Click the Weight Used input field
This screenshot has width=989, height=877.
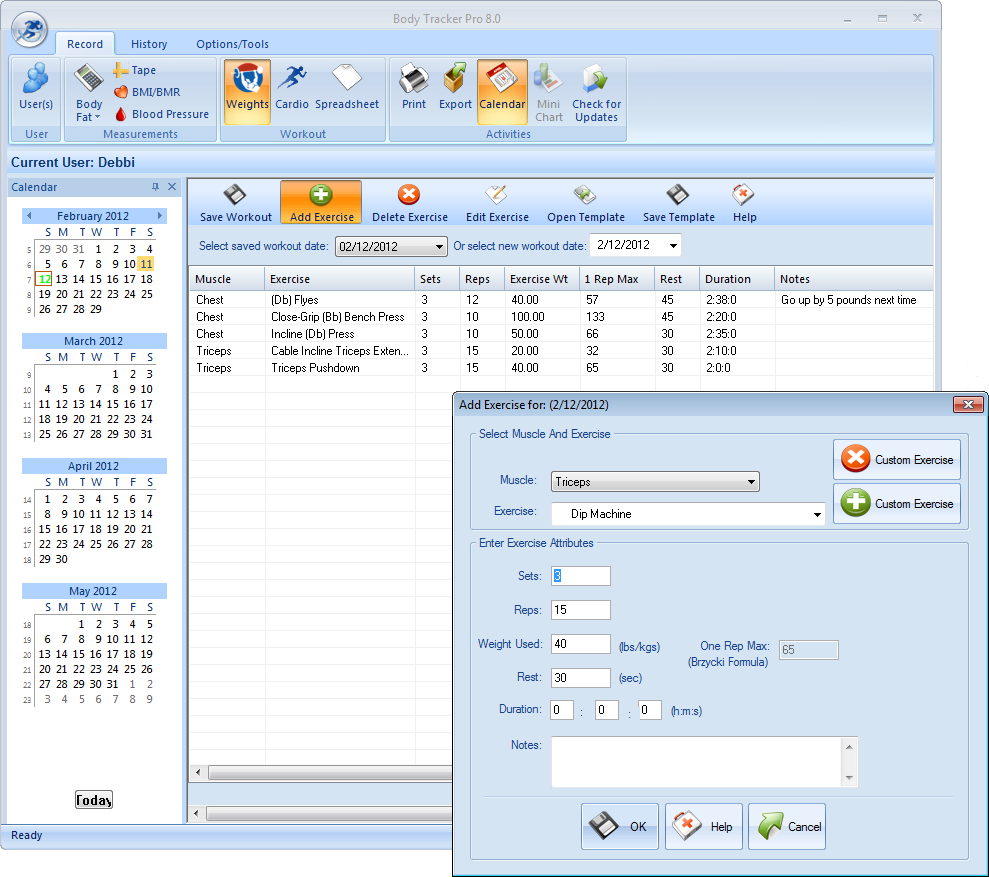(x=580, y=644)
